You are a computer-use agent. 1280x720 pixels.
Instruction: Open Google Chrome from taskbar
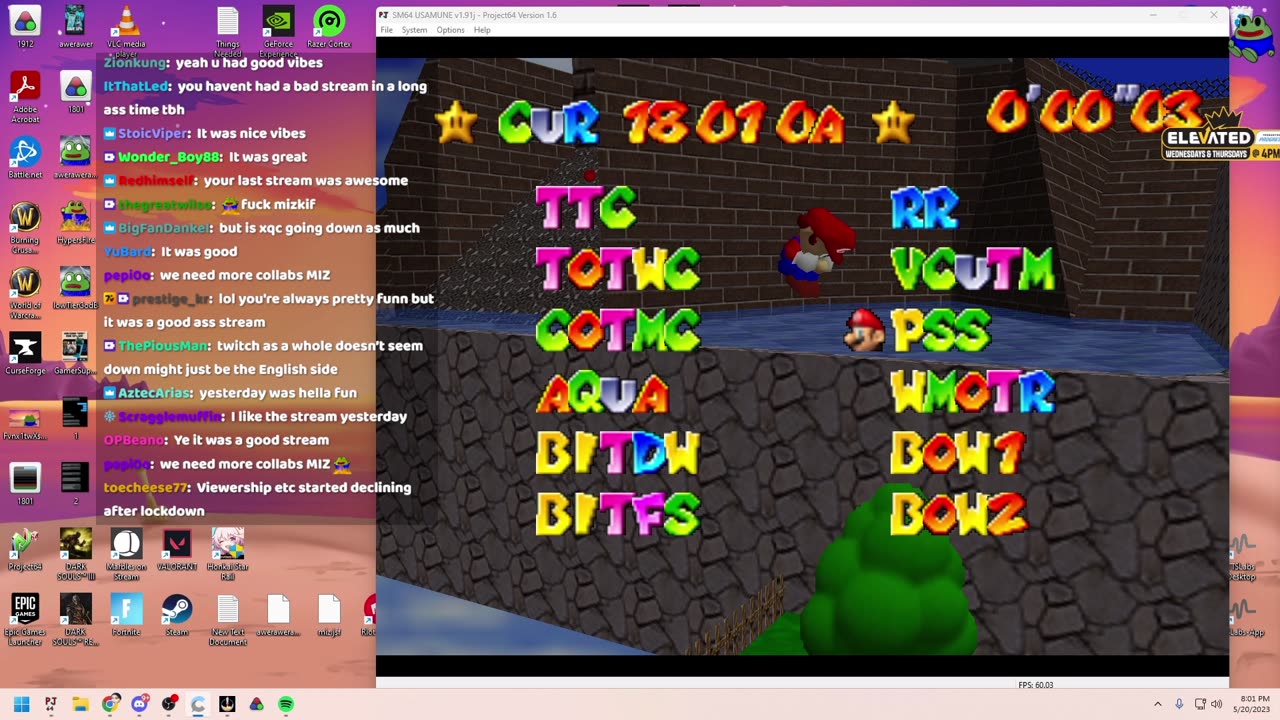[x=110, y=704]
